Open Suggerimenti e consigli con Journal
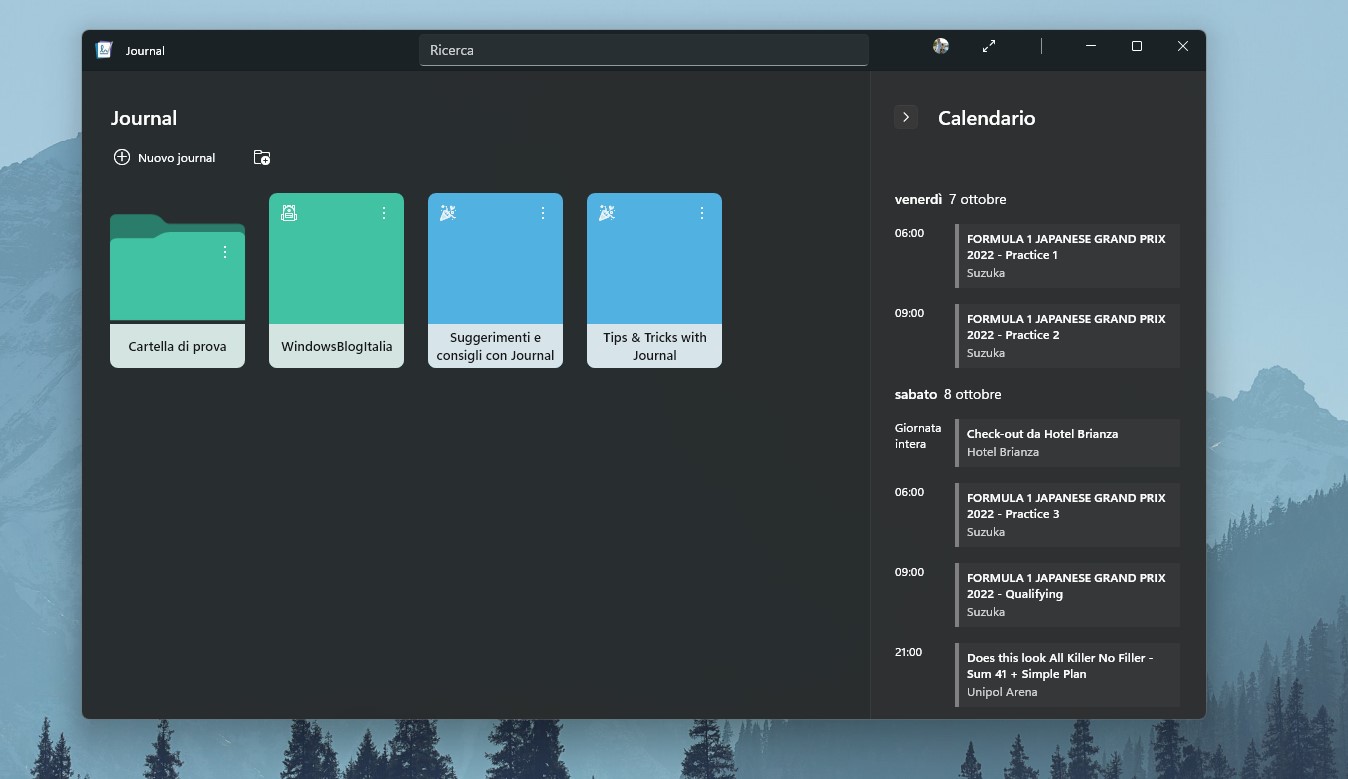This screenshot has width=1348, height=779. tap(495, 280)
